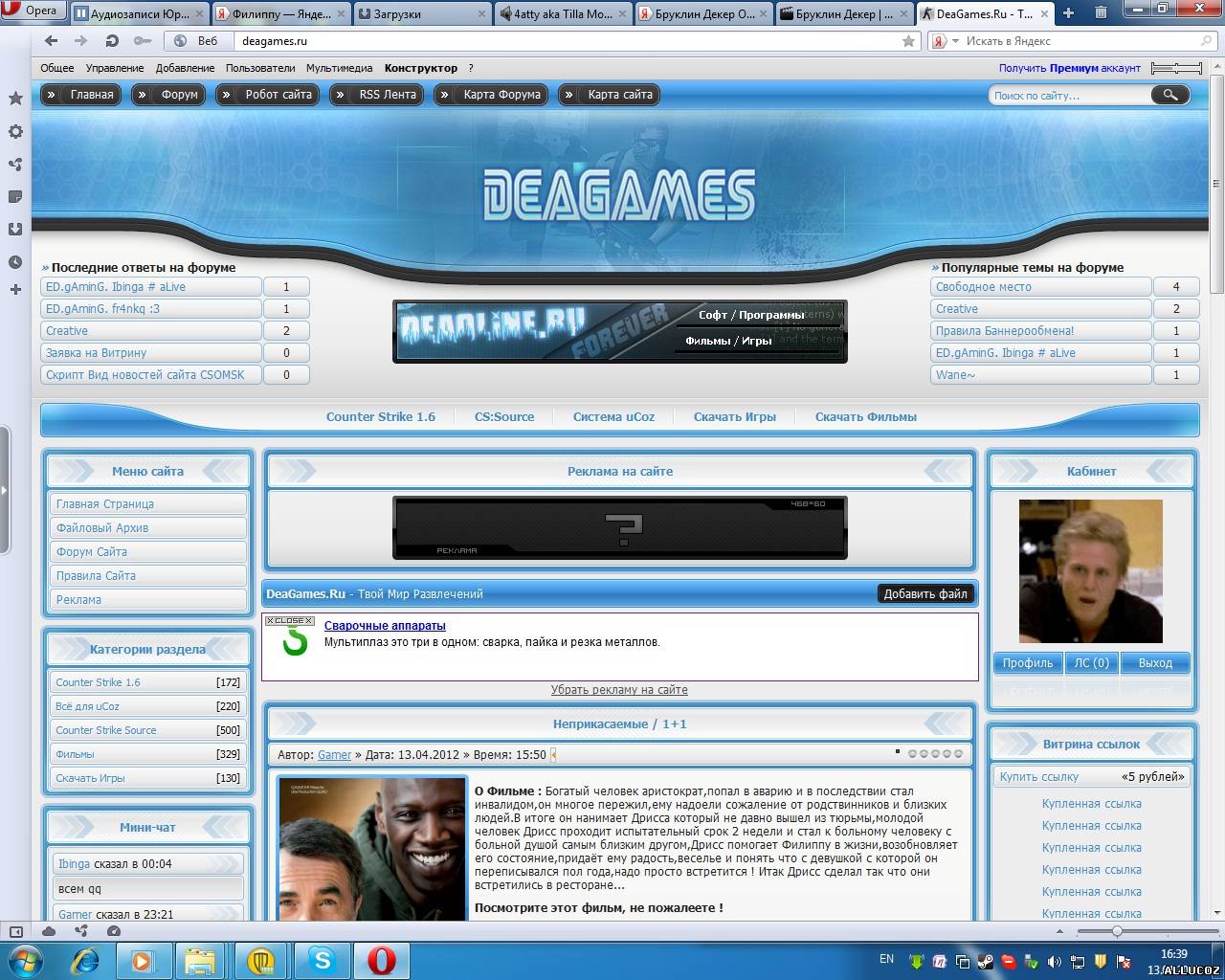The height and width of the screenshot is (980, 1225).
Task: Click the password key icon in the toolbar
Action: point(142,41)
